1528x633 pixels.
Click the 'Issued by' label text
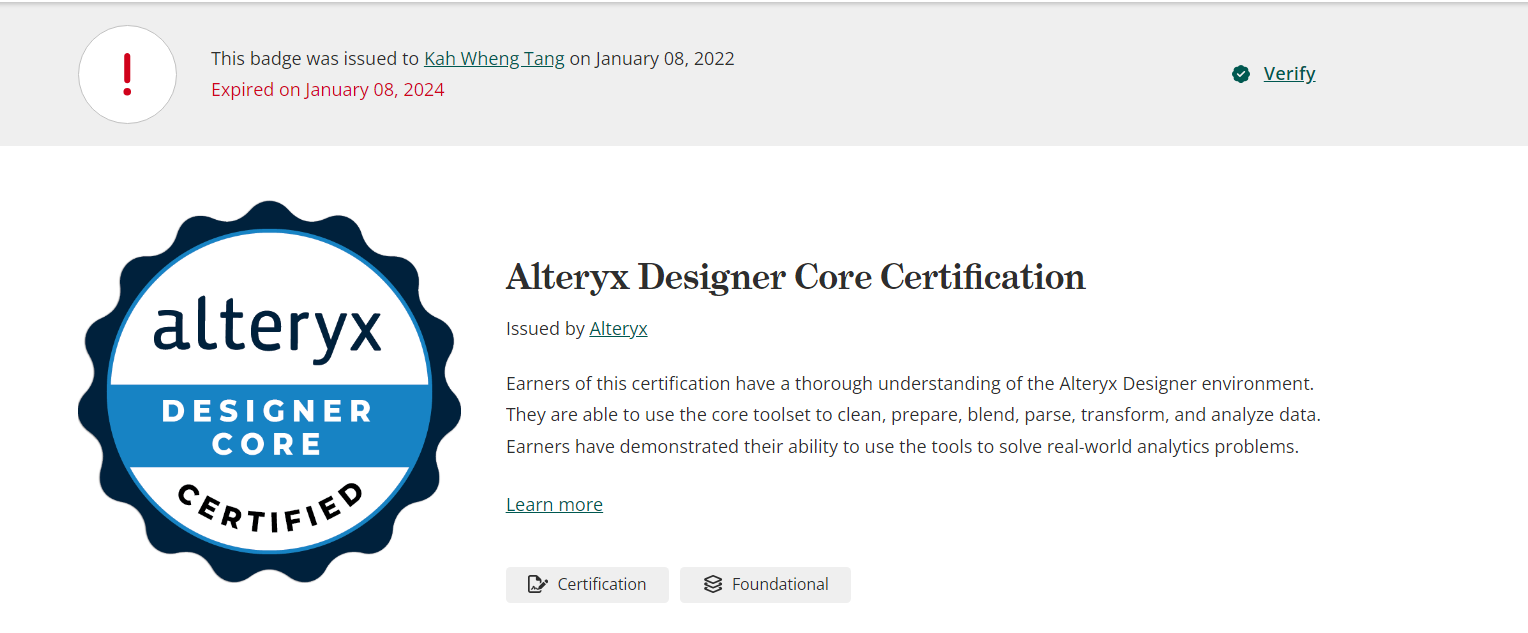545,328
